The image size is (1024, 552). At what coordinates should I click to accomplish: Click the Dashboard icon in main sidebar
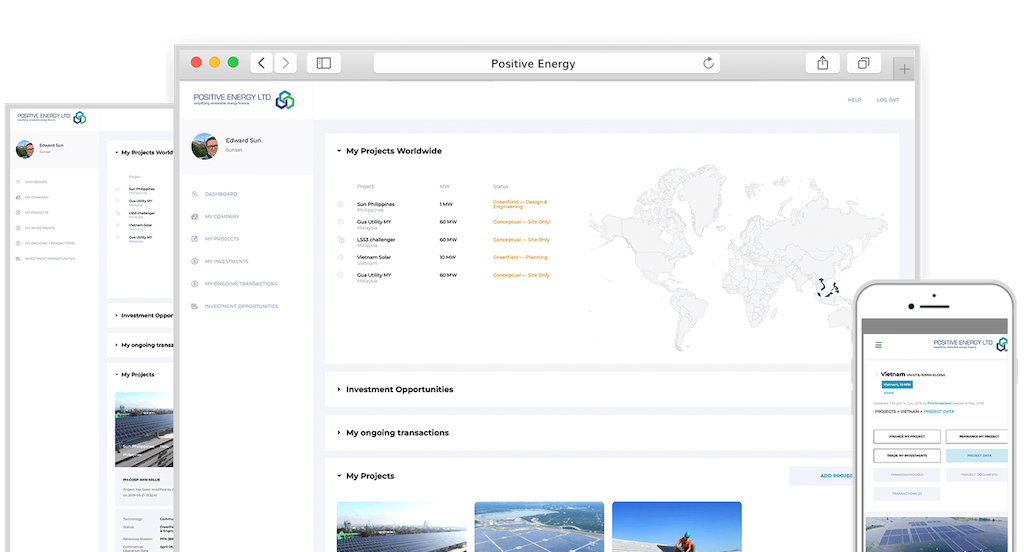coord(194,194)
